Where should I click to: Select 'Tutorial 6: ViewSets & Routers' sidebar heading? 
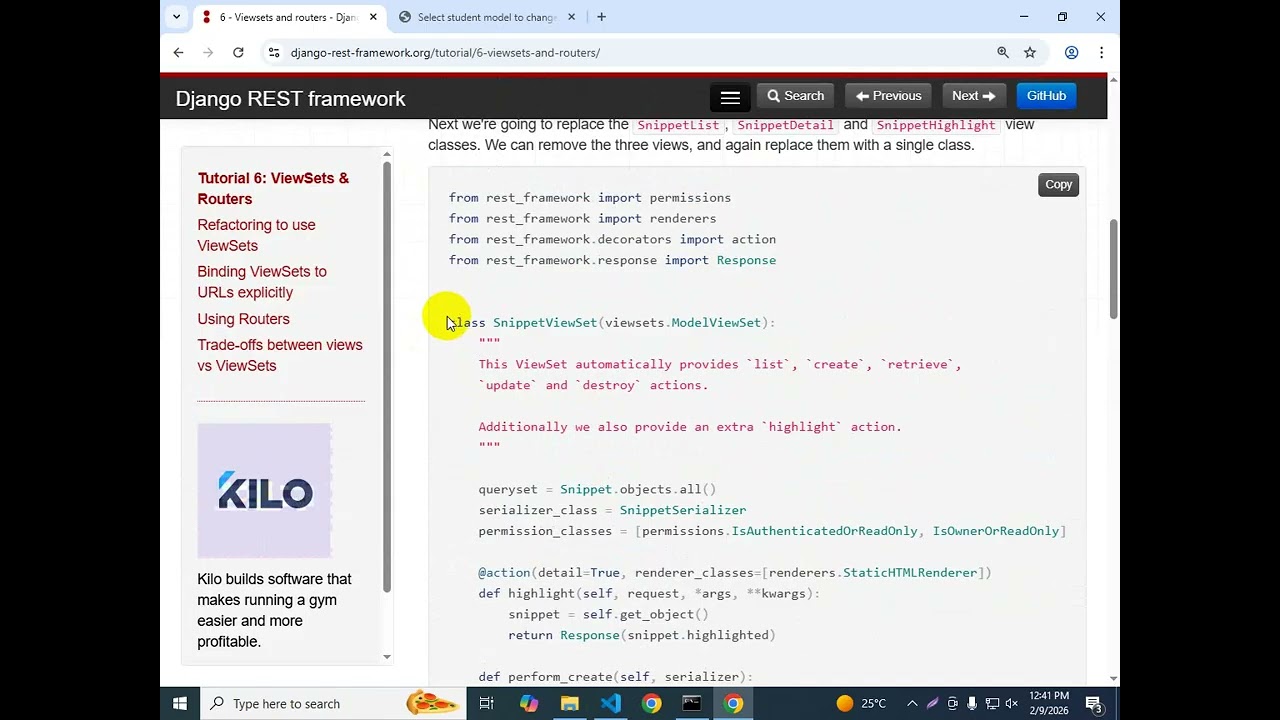273,188
